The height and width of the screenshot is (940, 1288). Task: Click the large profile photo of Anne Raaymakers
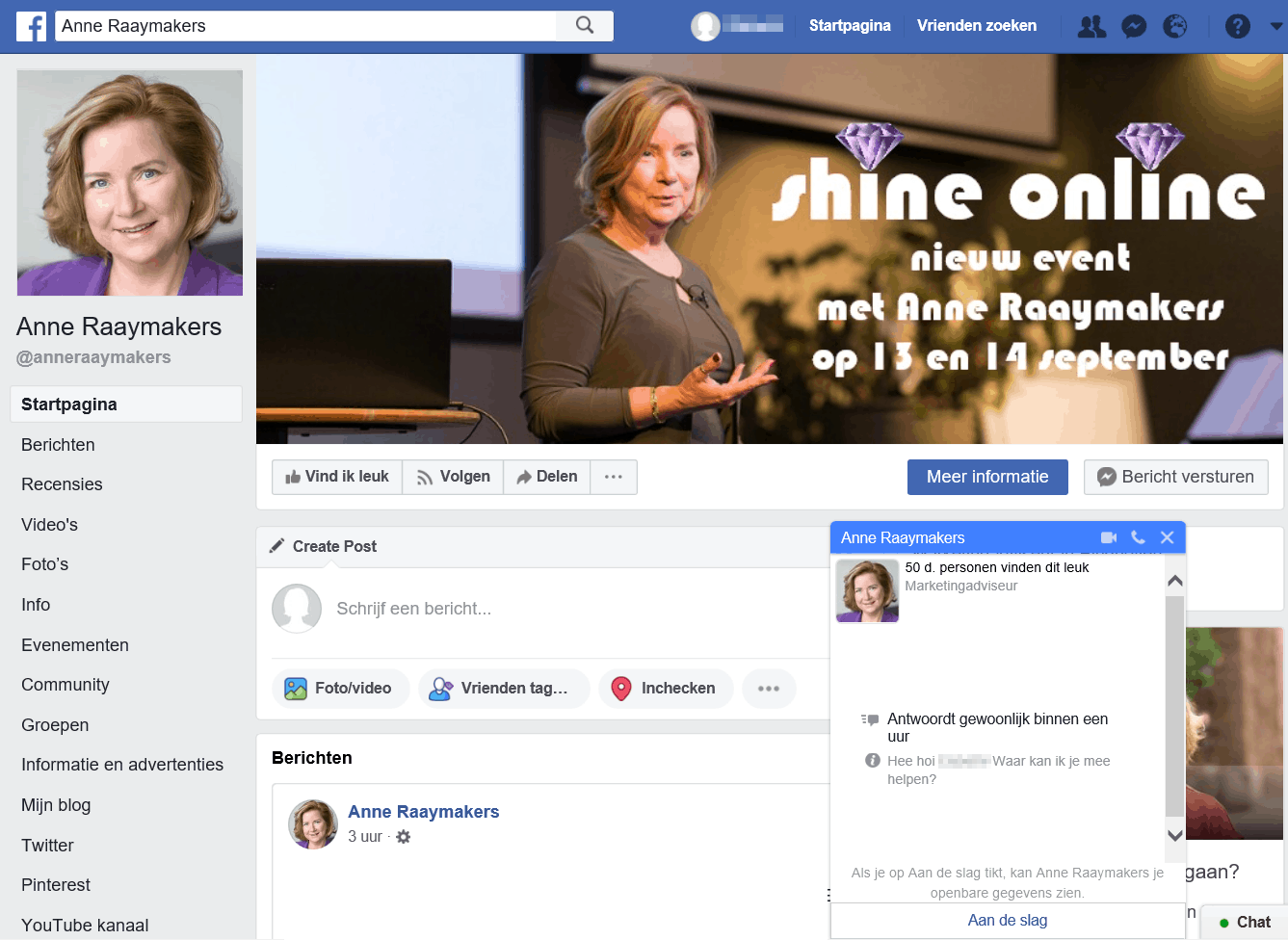coord(130,183)
